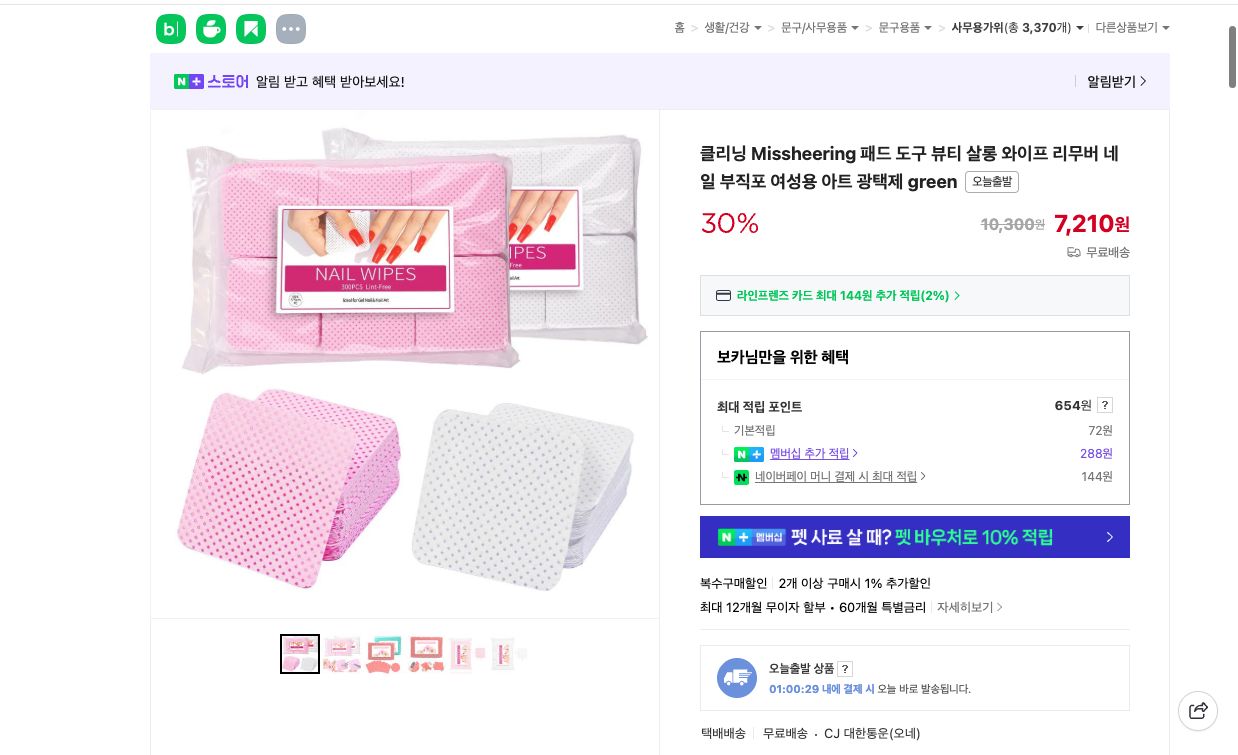Click the card icon next to 라인프렌즈 카드 benefit

pyautogui.click(x=723, y=295)
